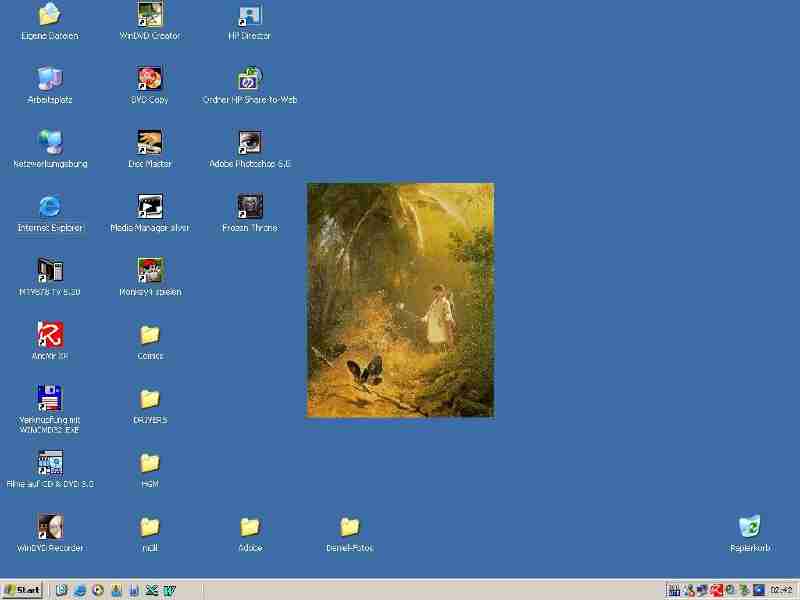
Task: Click the Frozen Throne game icon
Action: (250, 207)
